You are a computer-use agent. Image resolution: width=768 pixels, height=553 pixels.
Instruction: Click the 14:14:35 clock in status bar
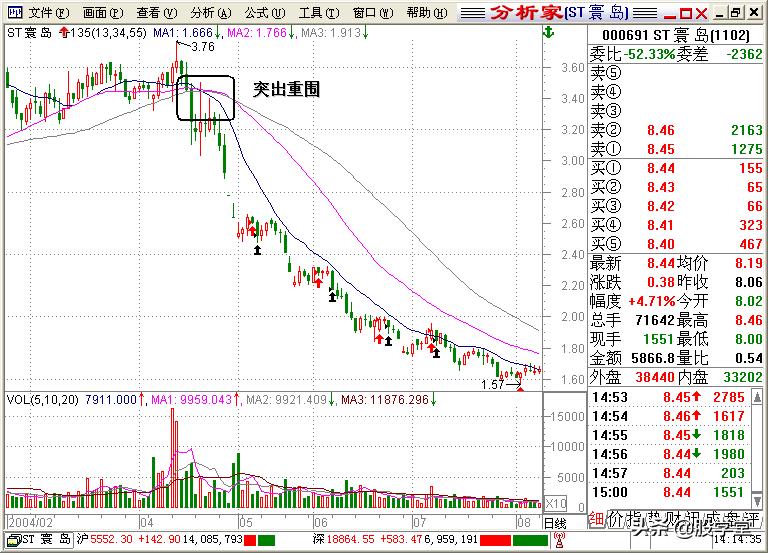point(737,540)
